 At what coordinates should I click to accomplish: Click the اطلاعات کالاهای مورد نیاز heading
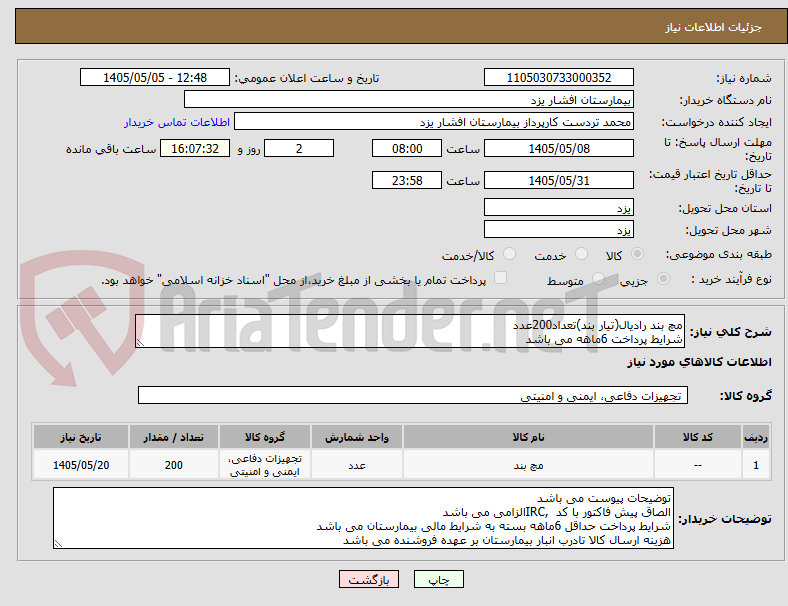[x=699, y=362]
